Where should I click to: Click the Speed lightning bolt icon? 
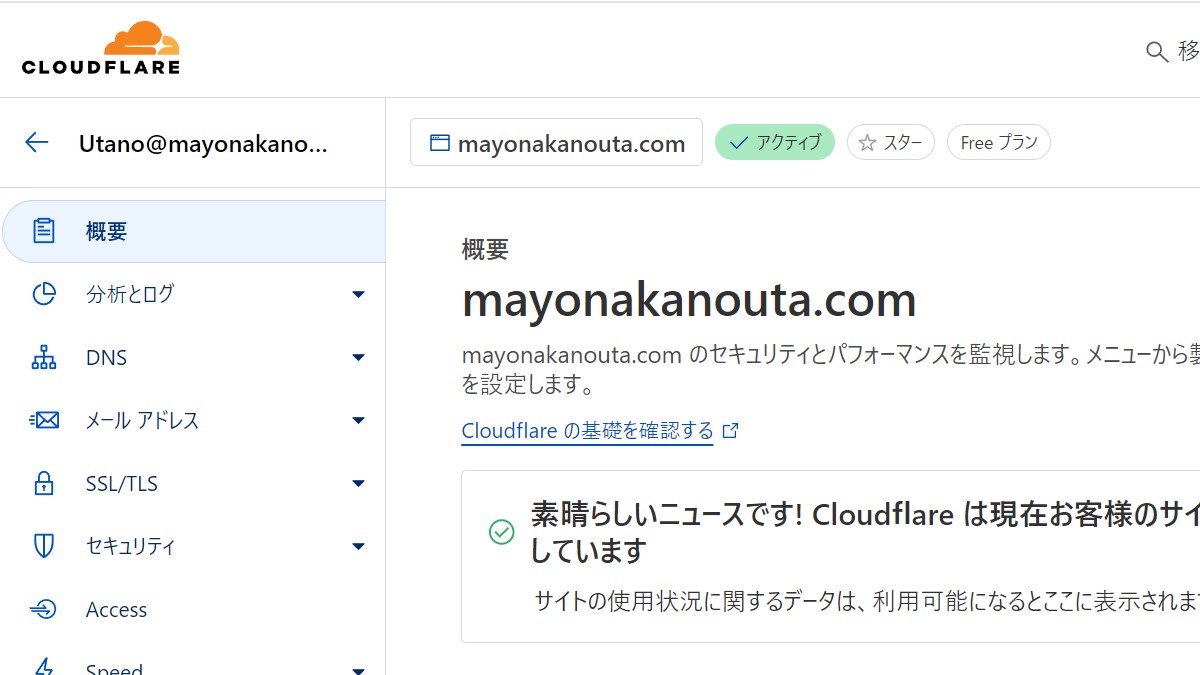(44, 666)
